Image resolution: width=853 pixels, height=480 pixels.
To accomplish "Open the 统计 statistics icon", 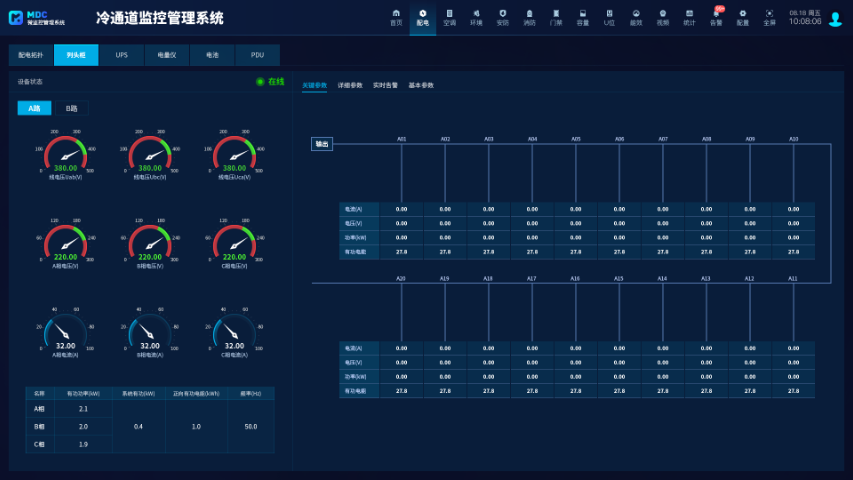I will coord(689,16).
